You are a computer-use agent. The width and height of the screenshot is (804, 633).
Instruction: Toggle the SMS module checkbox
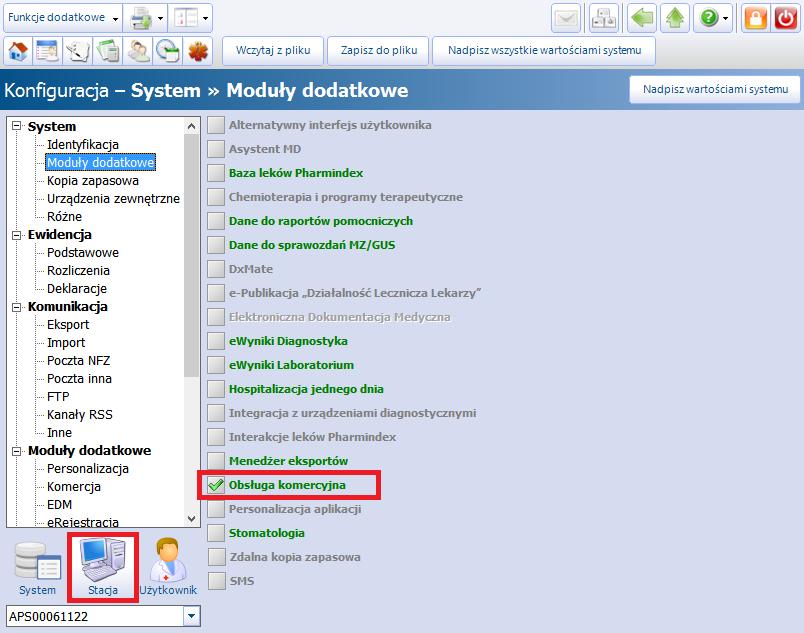tap(216, 581)
